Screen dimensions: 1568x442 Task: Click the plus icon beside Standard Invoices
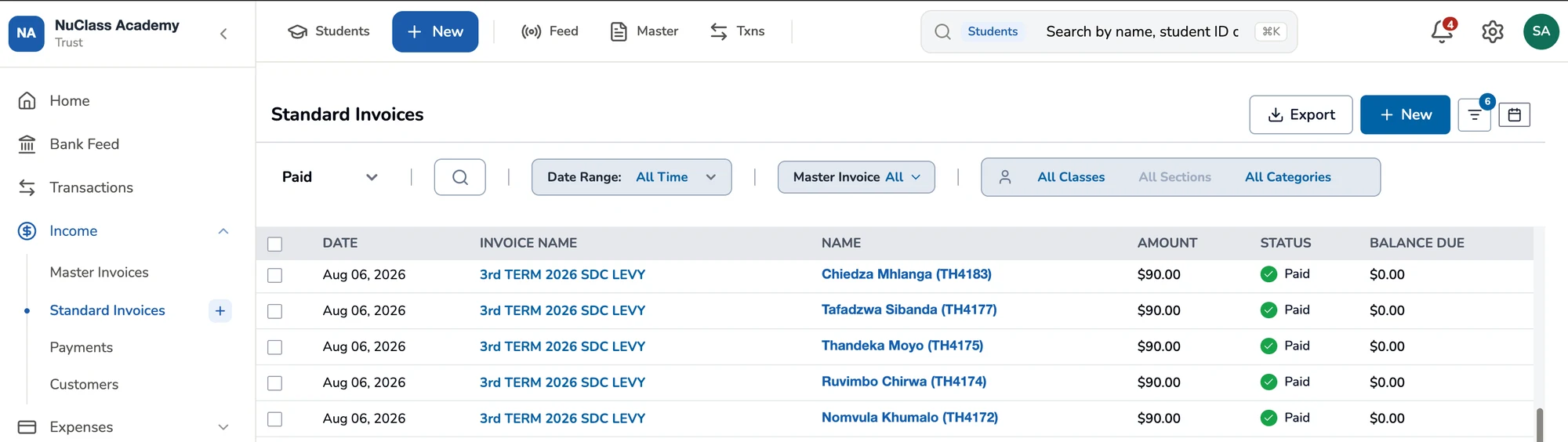pos(220,311)
